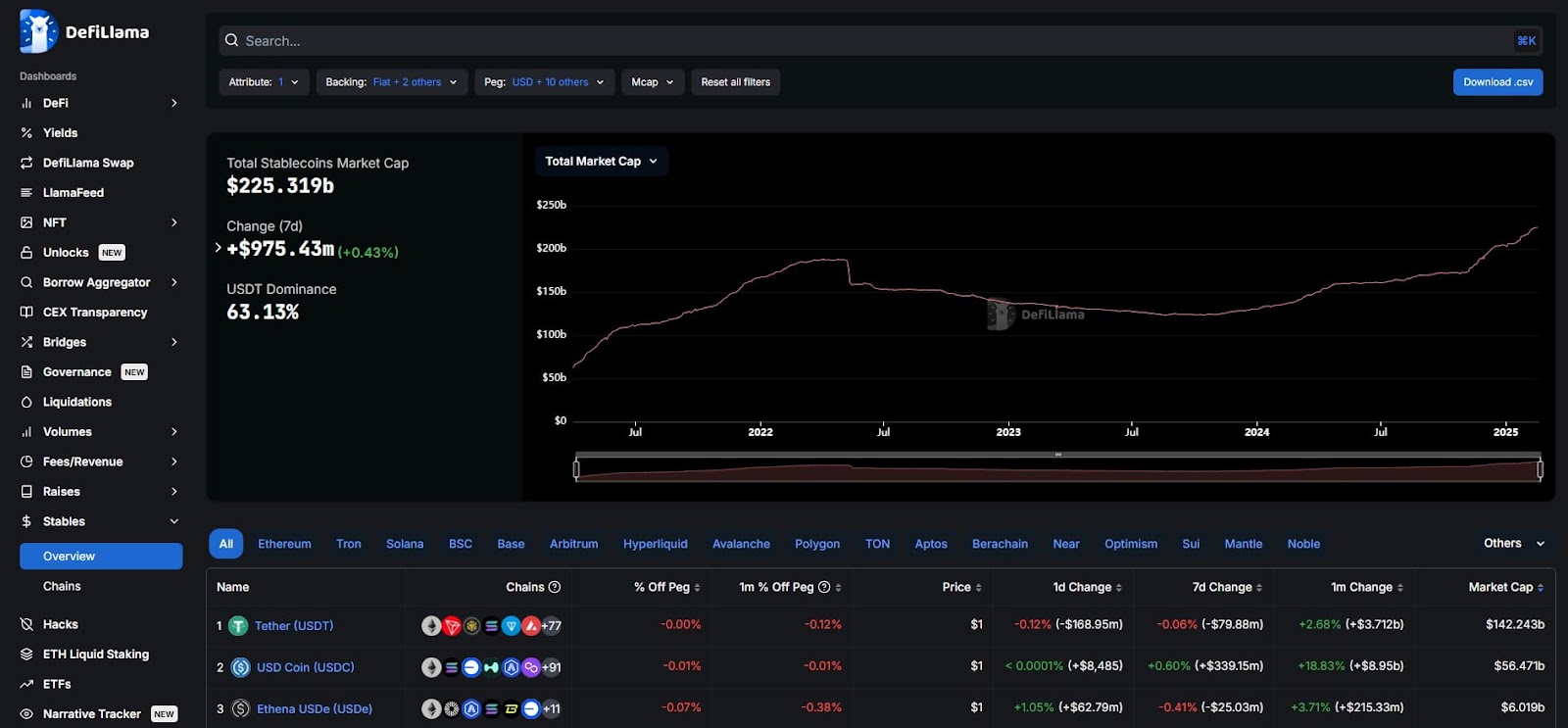Click the Hacks shield icon
The height and width of the screenshot is (728, 1568).
[x=26, y=624]
